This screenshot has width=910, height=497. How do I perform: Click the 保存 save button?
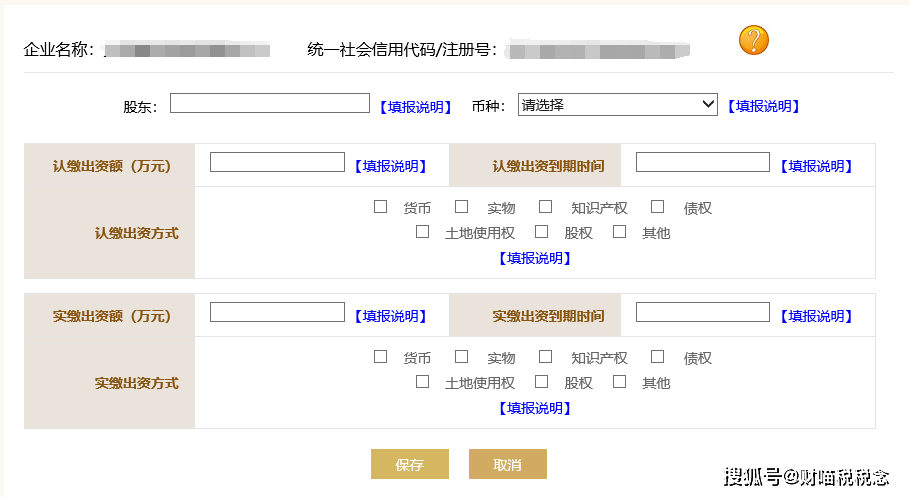point(410,464)
